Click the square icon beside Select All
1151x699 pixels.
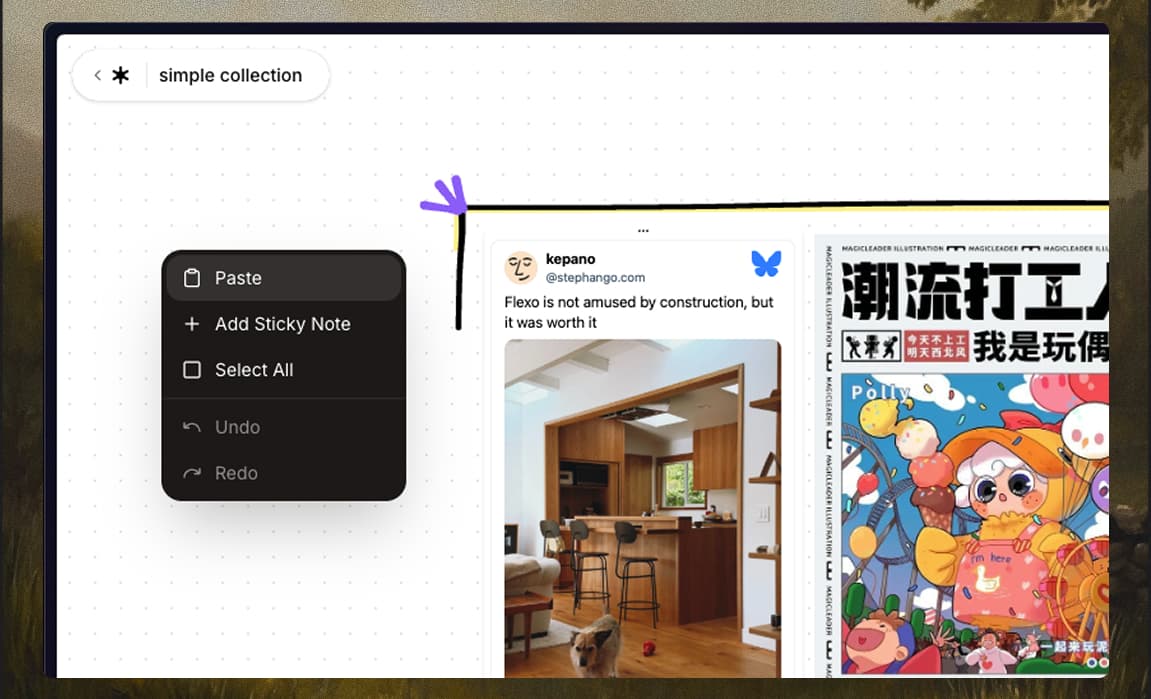tap(191, 369)
